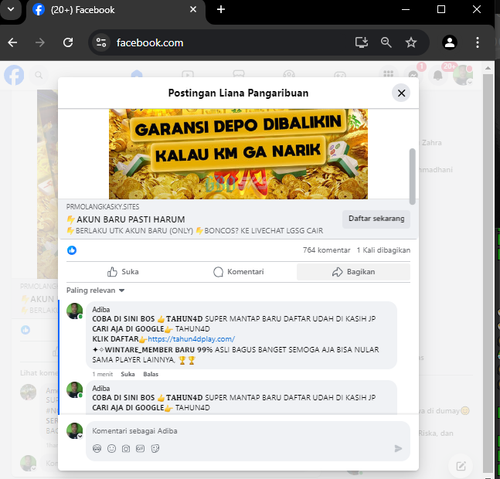Screen dimensions: 500x479
Task: Open a new browser tab
Action: (221, 9)
